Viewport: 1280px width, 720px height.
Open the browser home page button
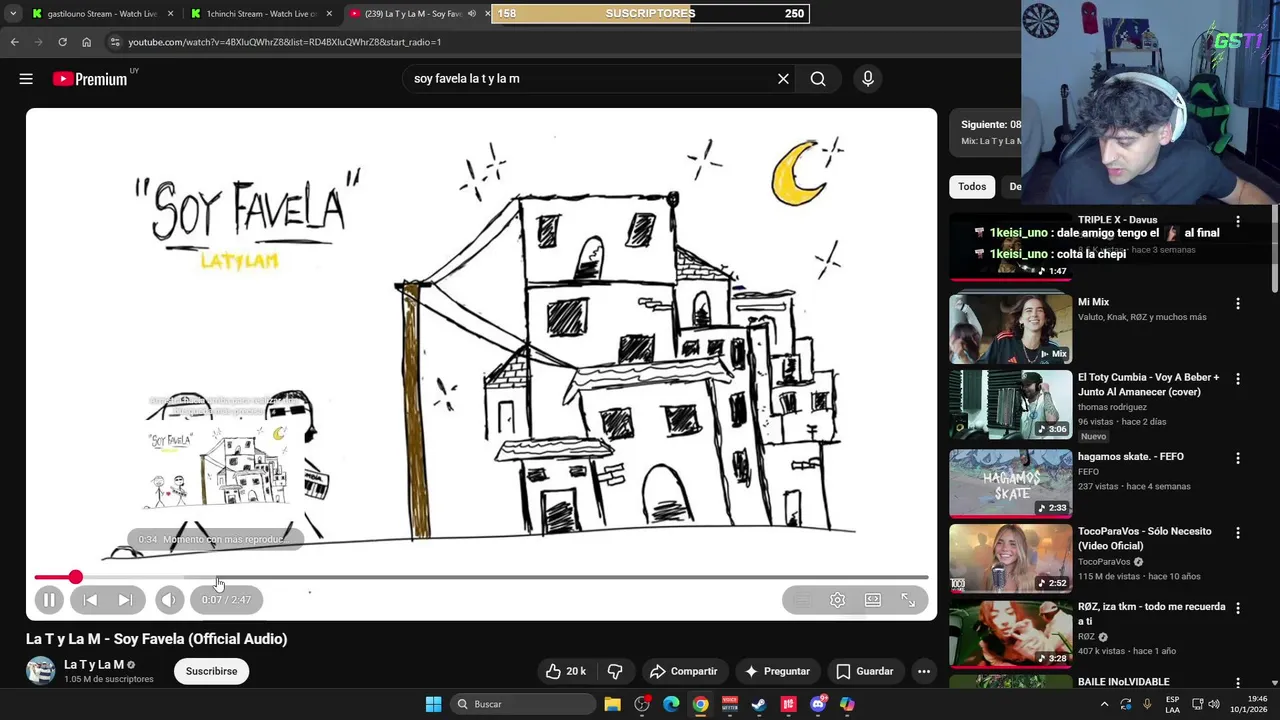(86, 42)
